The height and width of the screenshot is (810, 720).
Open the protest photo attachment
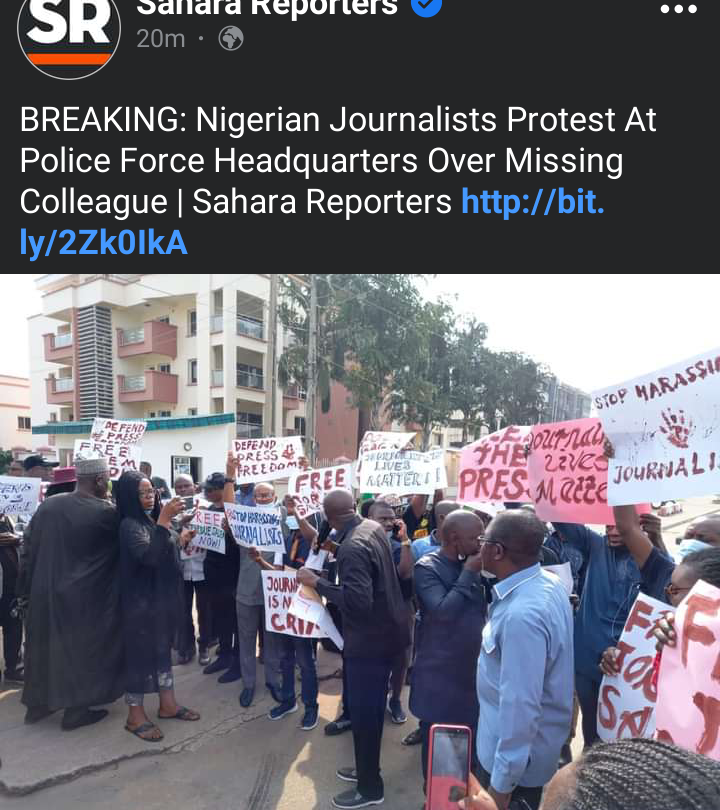point(360,542)
